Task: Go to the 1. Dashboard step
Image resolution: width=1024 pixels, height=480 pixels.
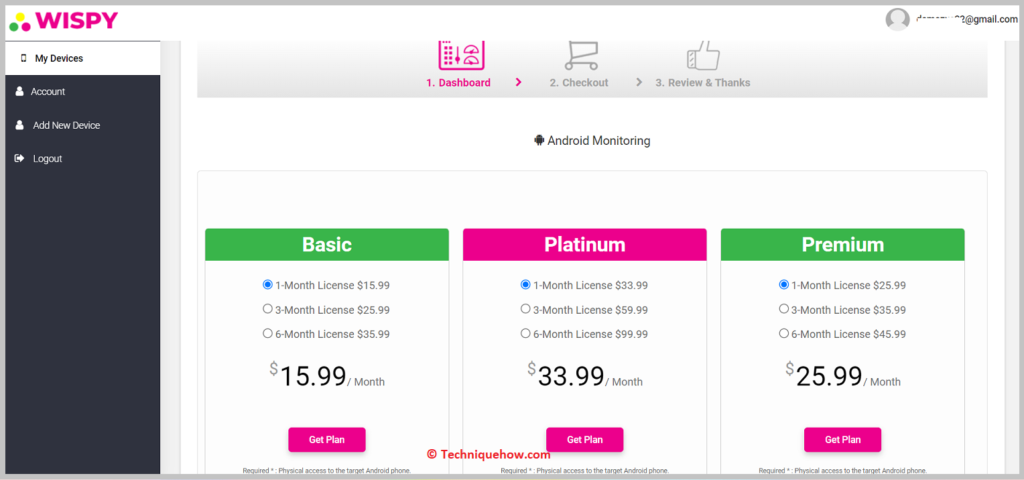Action: click(458, 83)
